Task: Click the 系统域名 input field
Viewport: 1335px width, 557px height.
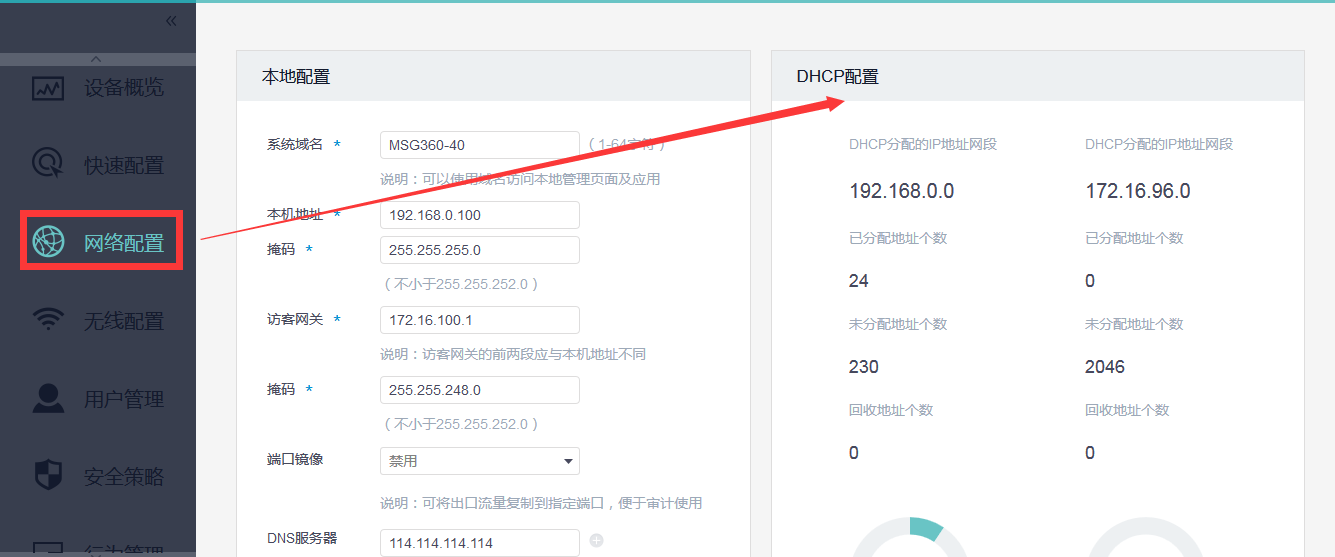Action: [x=480, y=145]
